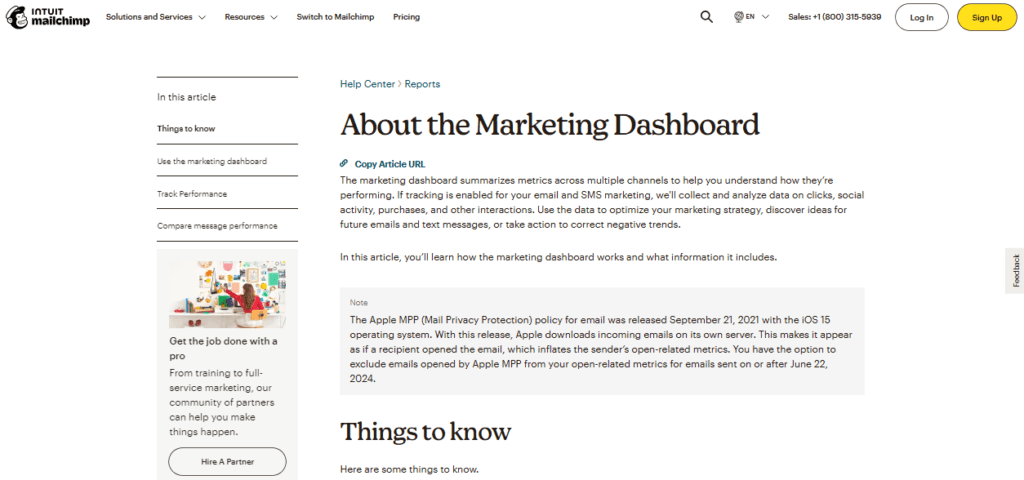Viewport: 1024px width, 480px height.
Task: Click the globe language icon
Action: [739, 17]
